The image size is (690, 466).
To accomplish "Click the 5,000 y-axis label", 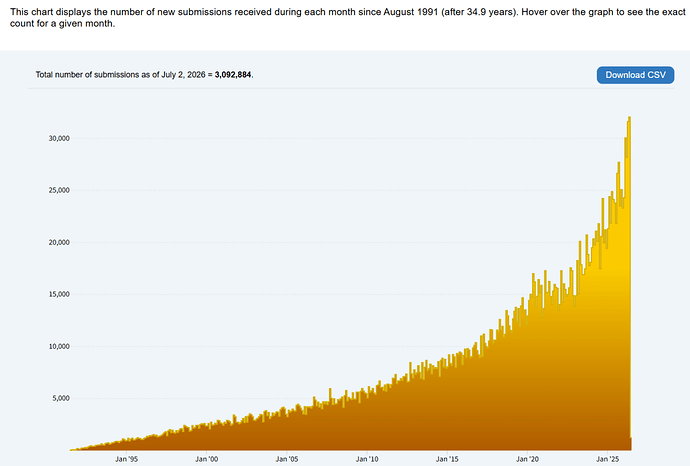I will [61, 398].
